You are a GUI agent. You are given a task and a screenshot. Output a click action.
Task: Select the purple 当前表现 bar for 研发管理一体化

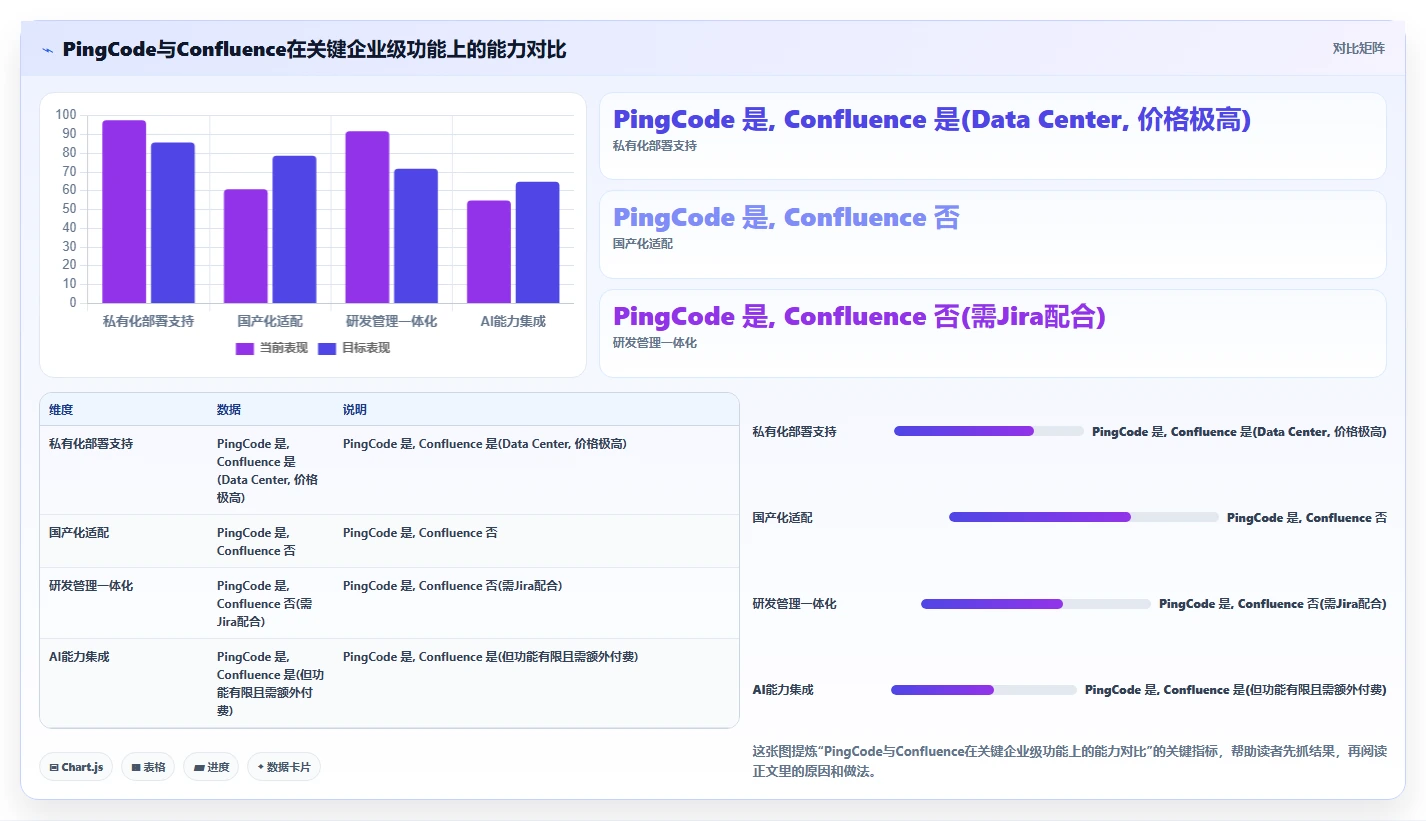367,217
